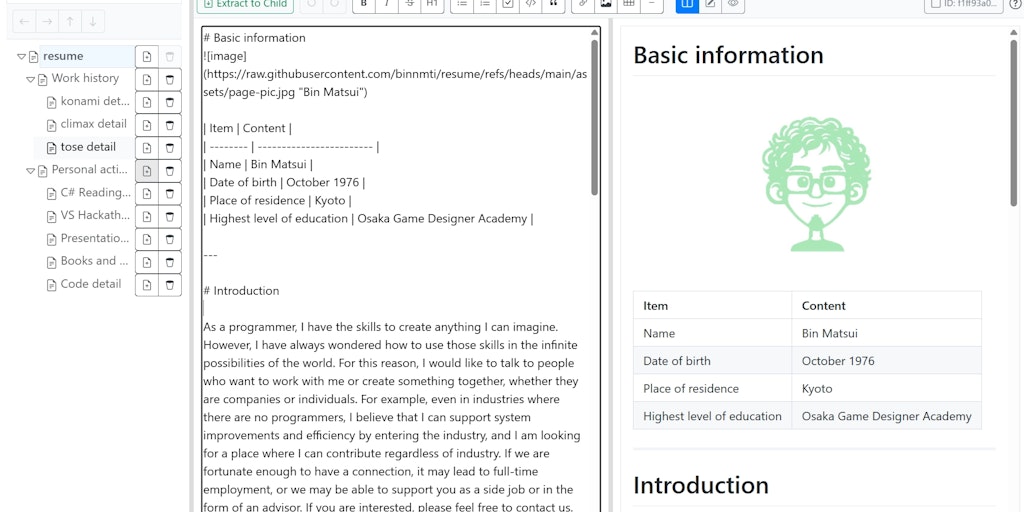Insert a hyperlink
Viewport: 1024px width, 512px height.
coord(583,3)
